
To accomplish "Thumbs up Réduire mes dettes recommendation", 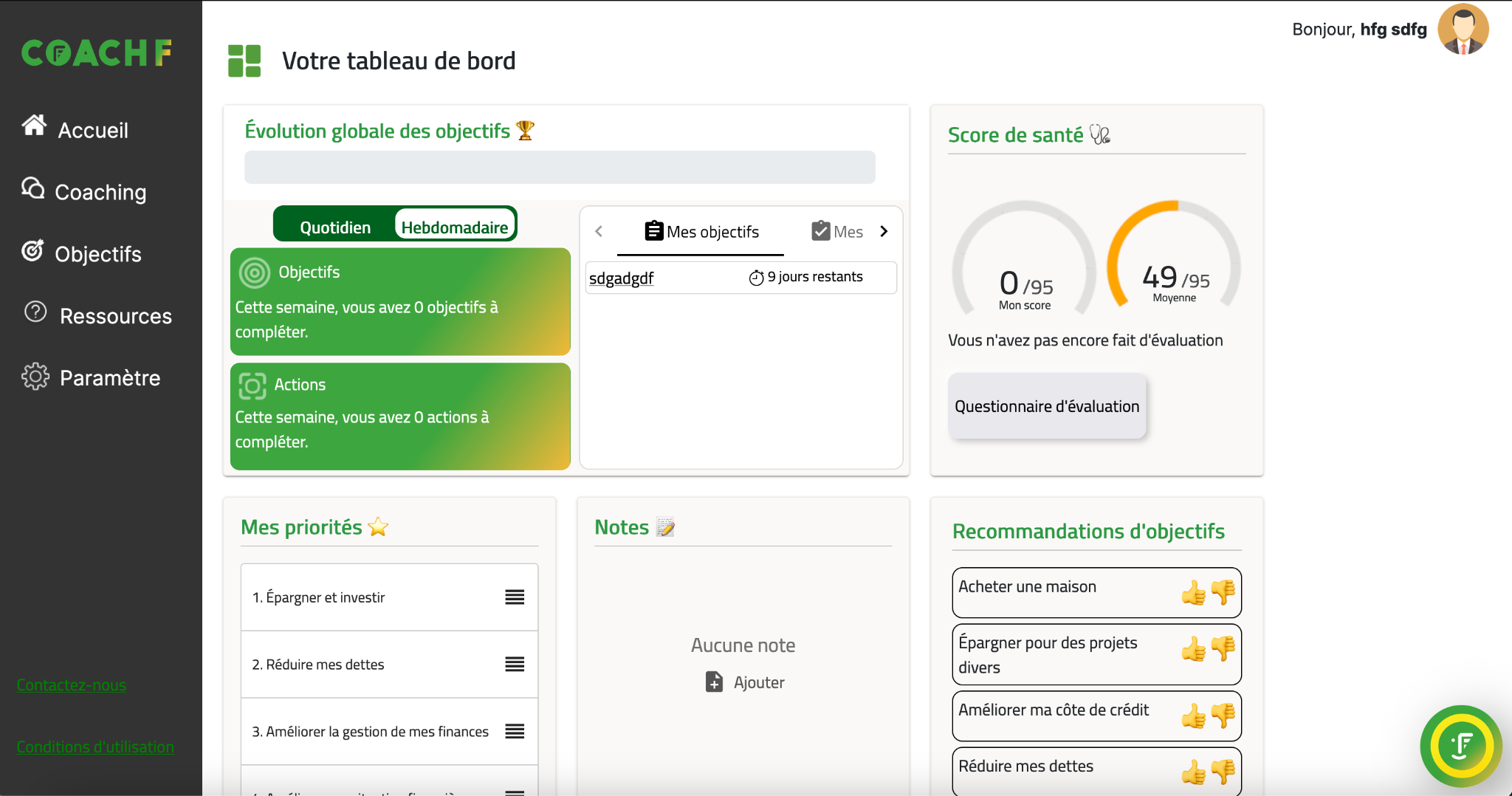I will [1193, 772].
